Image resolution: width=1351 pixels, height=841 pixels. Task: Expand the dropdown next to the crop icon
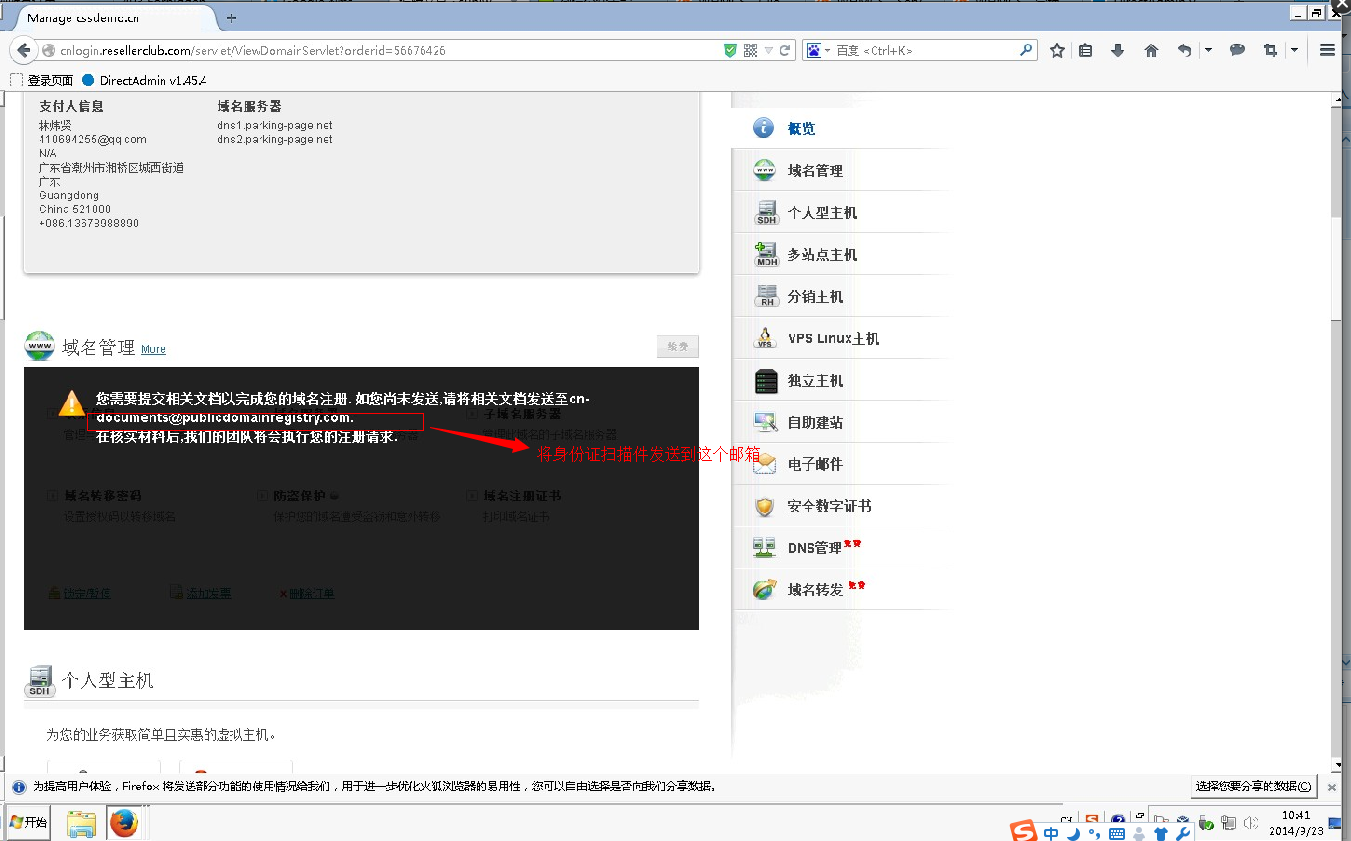click(x=1294, y=50)
